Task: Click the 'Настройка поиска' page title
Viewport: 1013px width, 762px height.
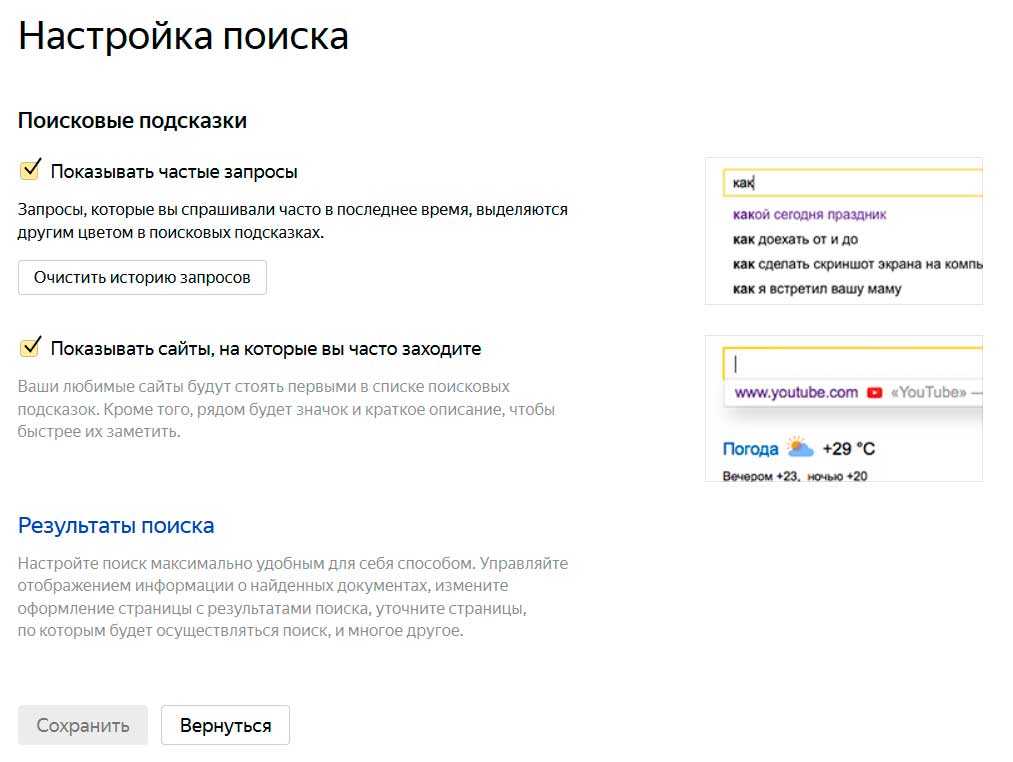Action: (x=183, y=36)
